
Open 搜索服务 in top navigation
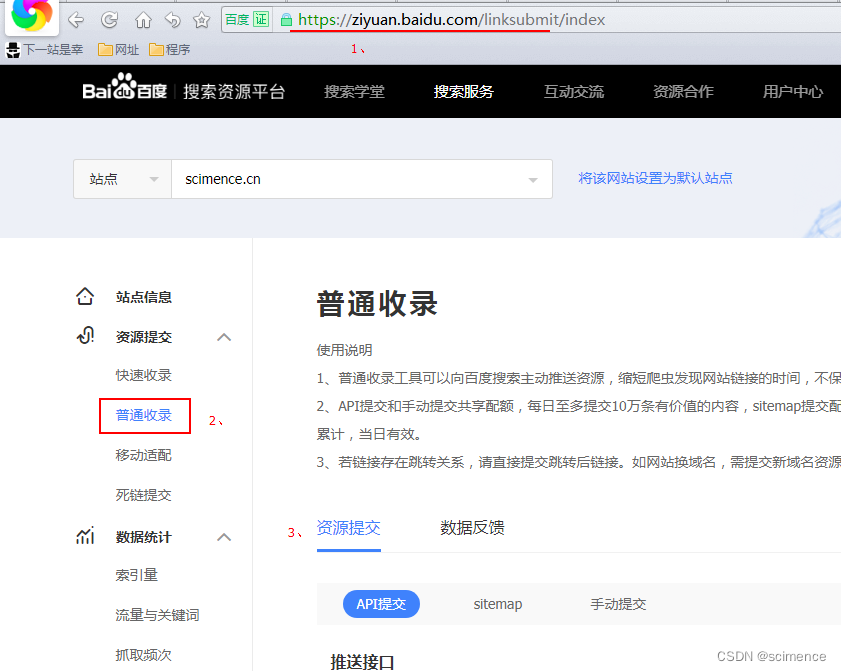[463, 92]
